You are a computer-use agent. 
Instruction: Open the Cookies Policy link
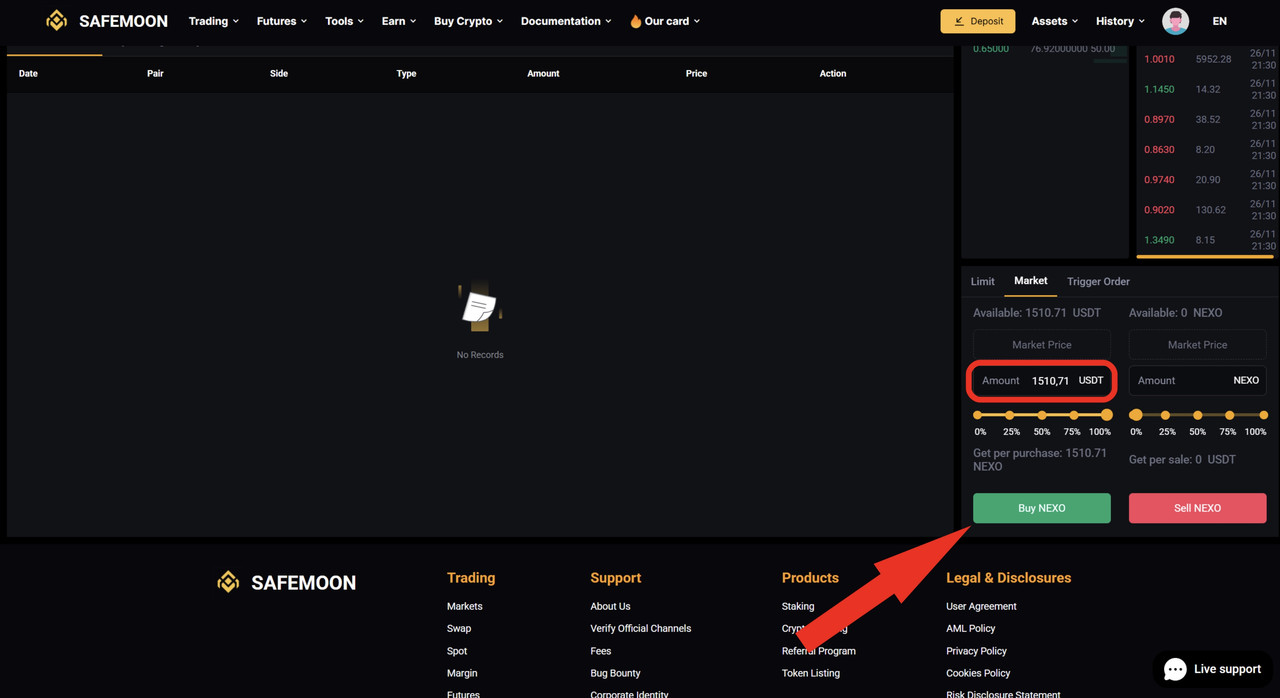pos(978,673)
